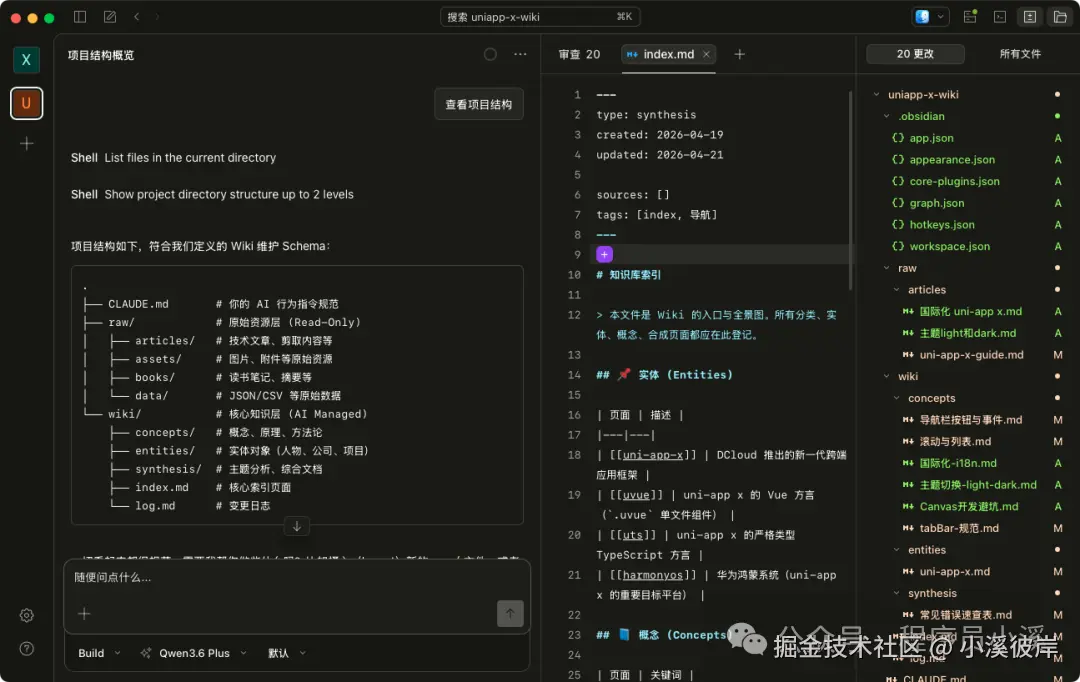
Task: Click Shell List files in current directory
Action: click(174, 158)
